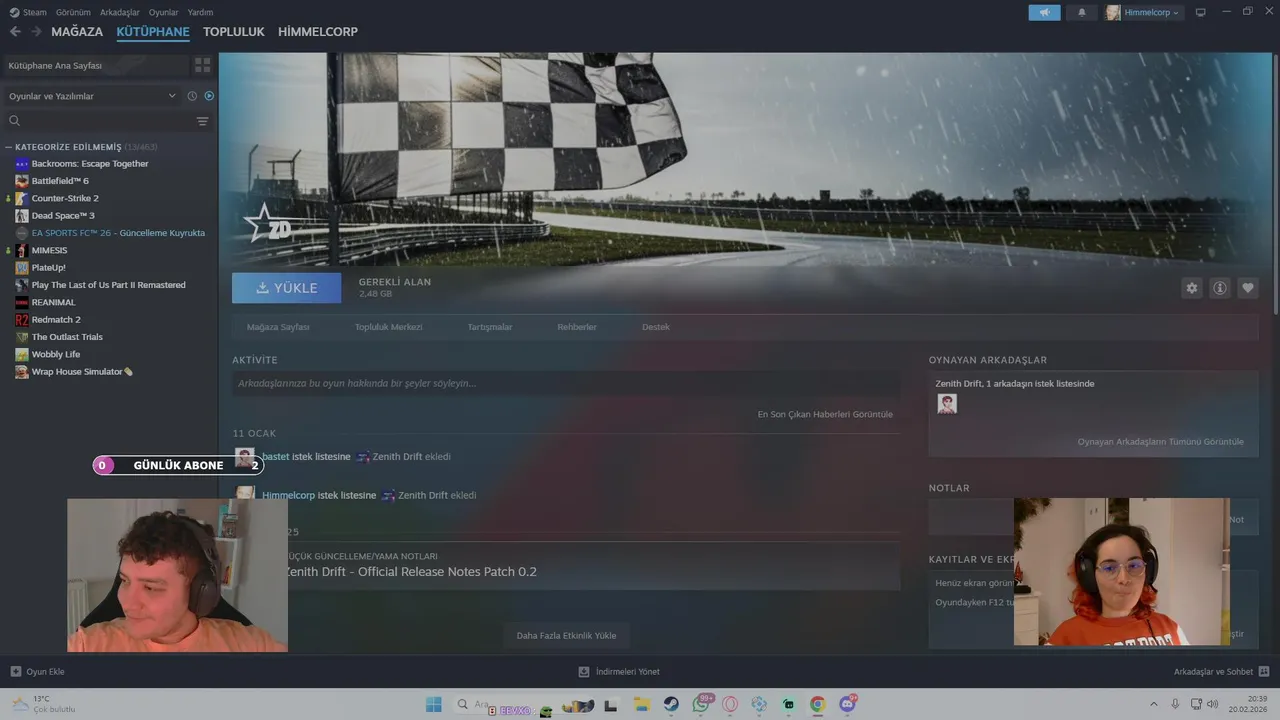Switch to the KÜTÜPHANE tab

(x=153, y=32)
